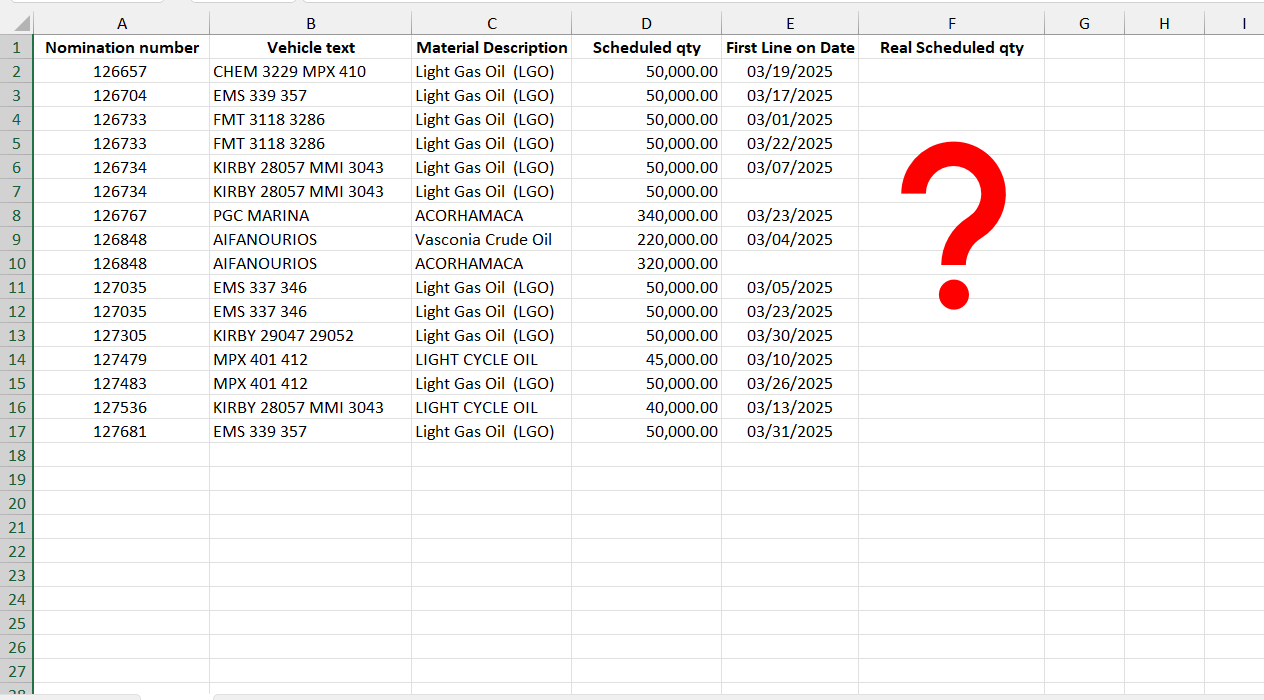This screenshot has width=1264, height=700.
Task: Select nomination number cell 127305
Action: [x=122, y=335]
